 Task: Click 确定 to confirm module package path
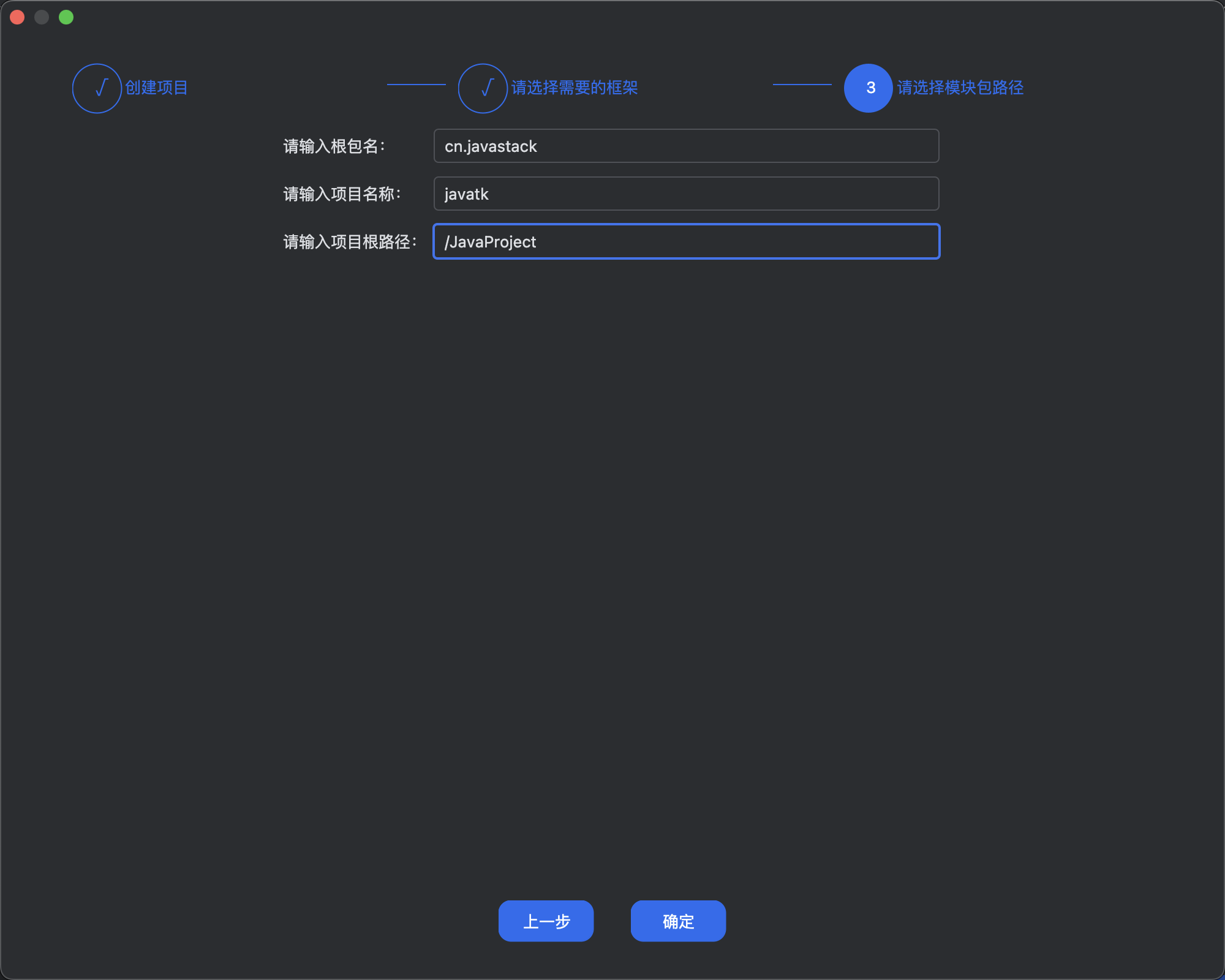click(677, 921)
